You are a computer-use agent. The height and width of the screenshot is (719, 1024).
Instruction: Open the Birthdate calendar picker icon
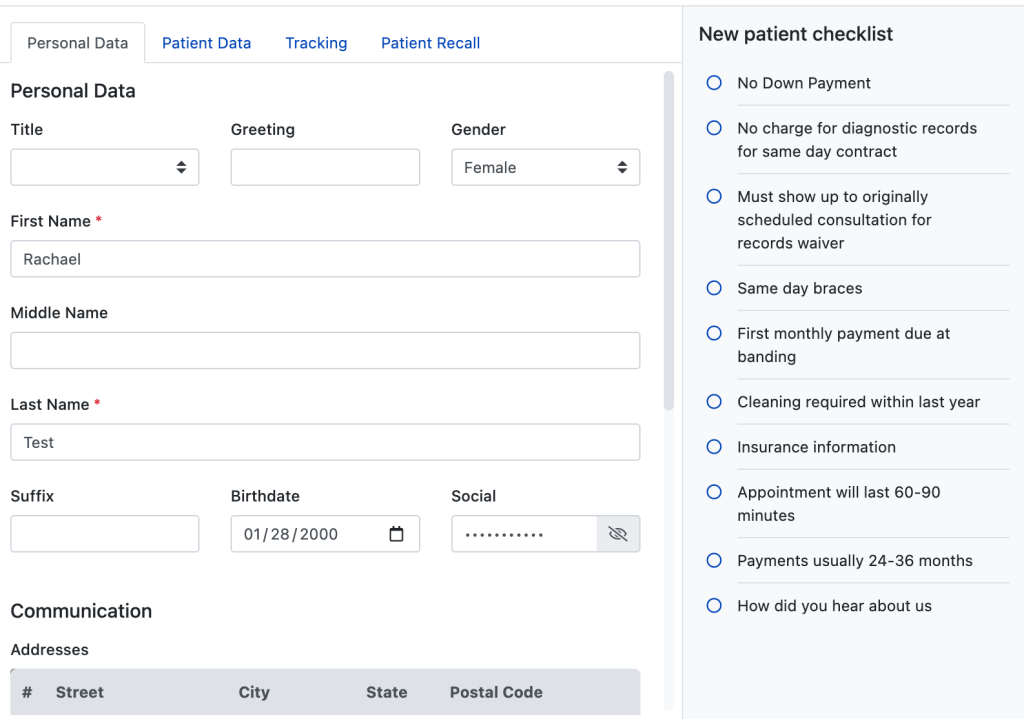pyautogui.click(x=397, y=534)
